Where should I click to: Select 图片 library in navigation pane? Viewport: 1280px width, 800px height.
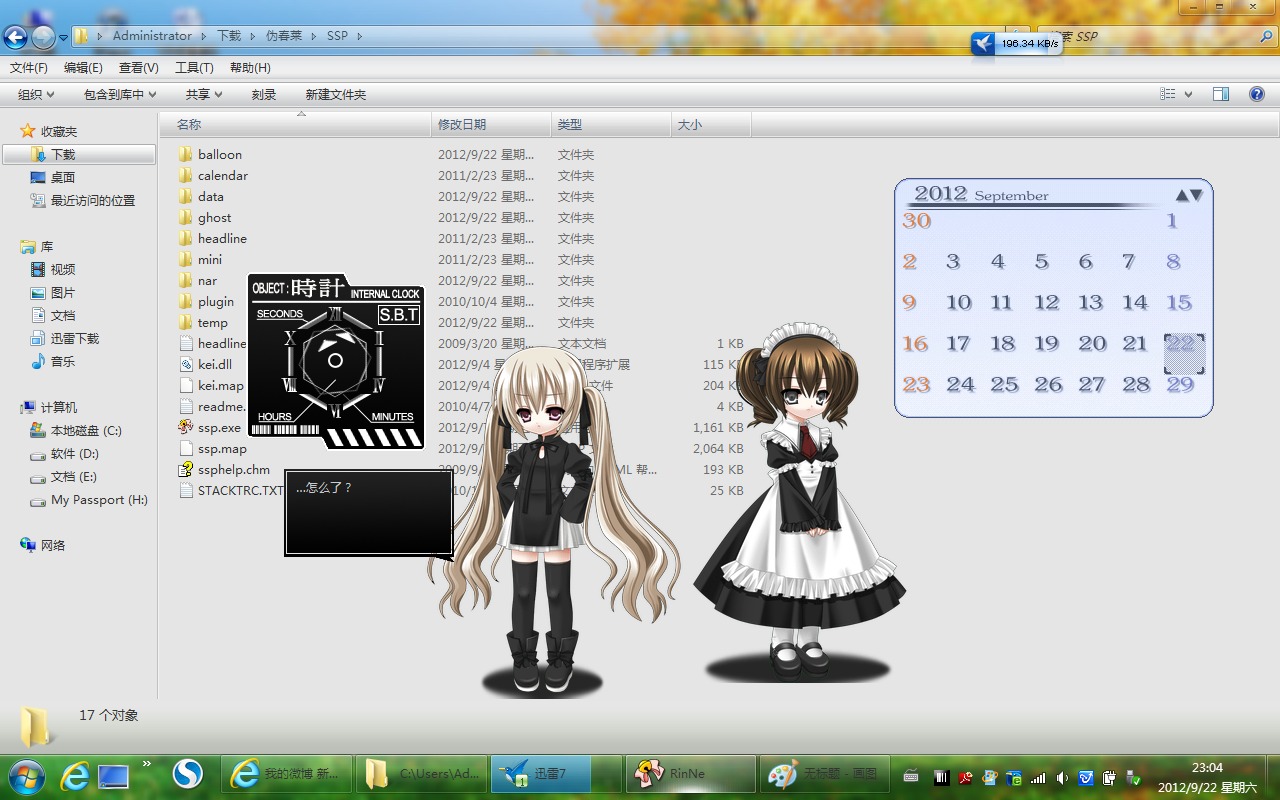point(63,293)
